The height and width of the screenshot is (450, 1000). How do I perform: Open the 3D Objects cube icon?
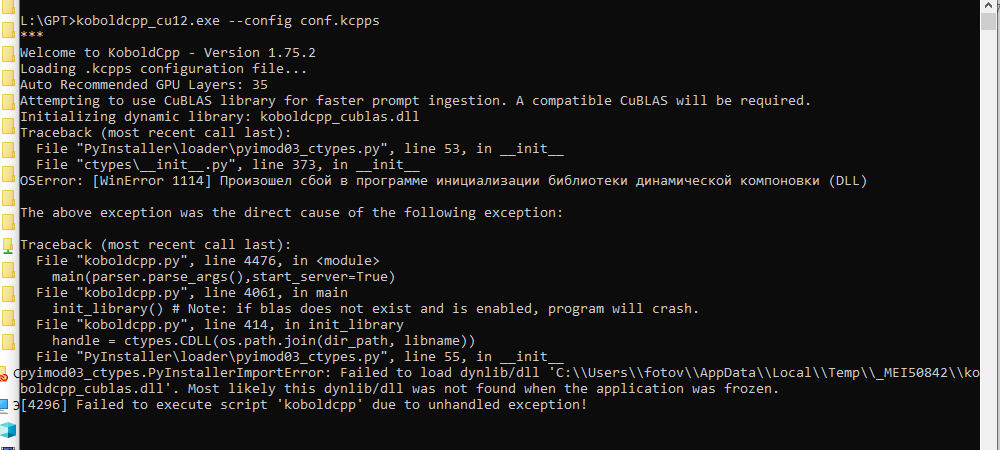point(8,430)
